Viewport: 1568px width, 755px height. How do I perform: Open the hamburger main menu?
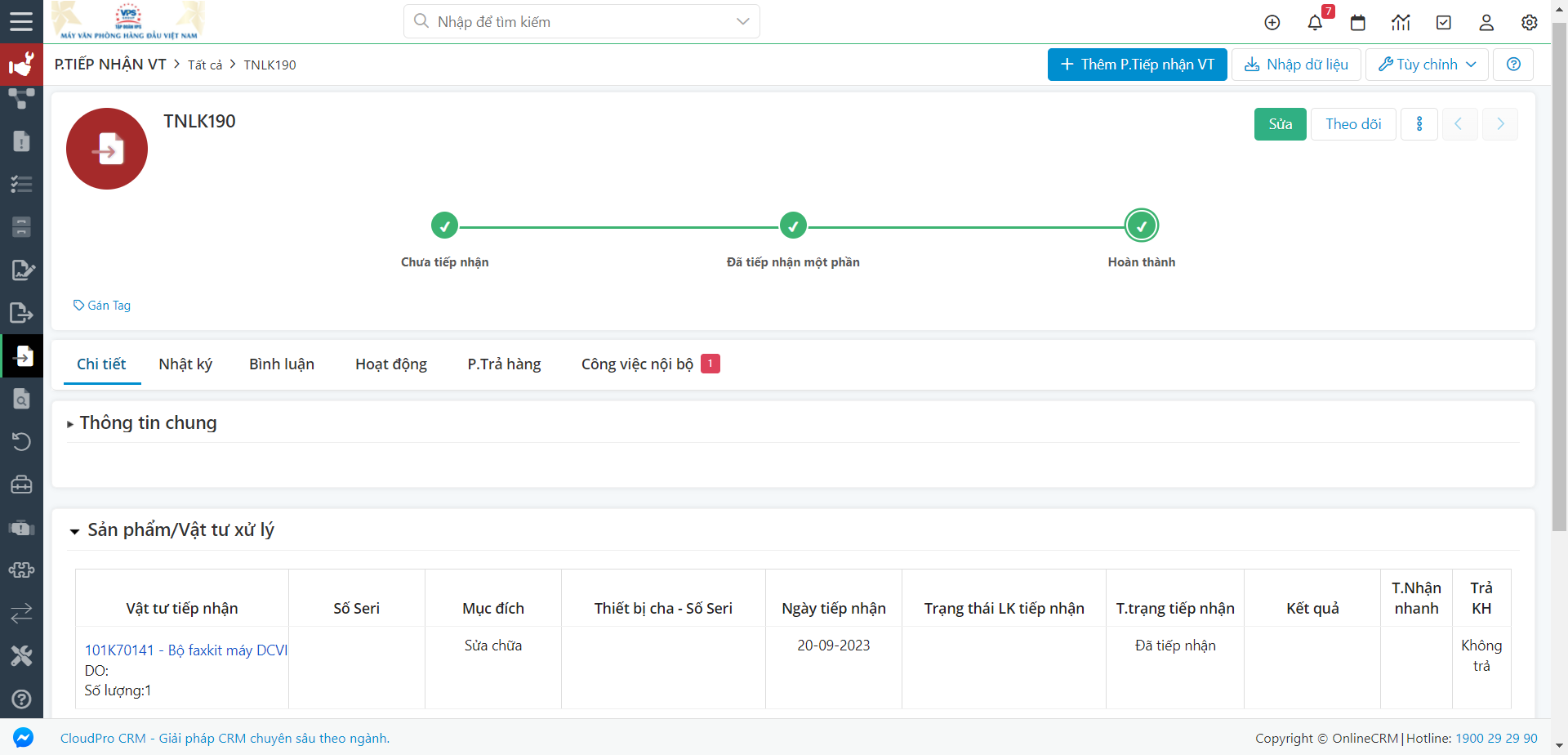click(21, 21)
